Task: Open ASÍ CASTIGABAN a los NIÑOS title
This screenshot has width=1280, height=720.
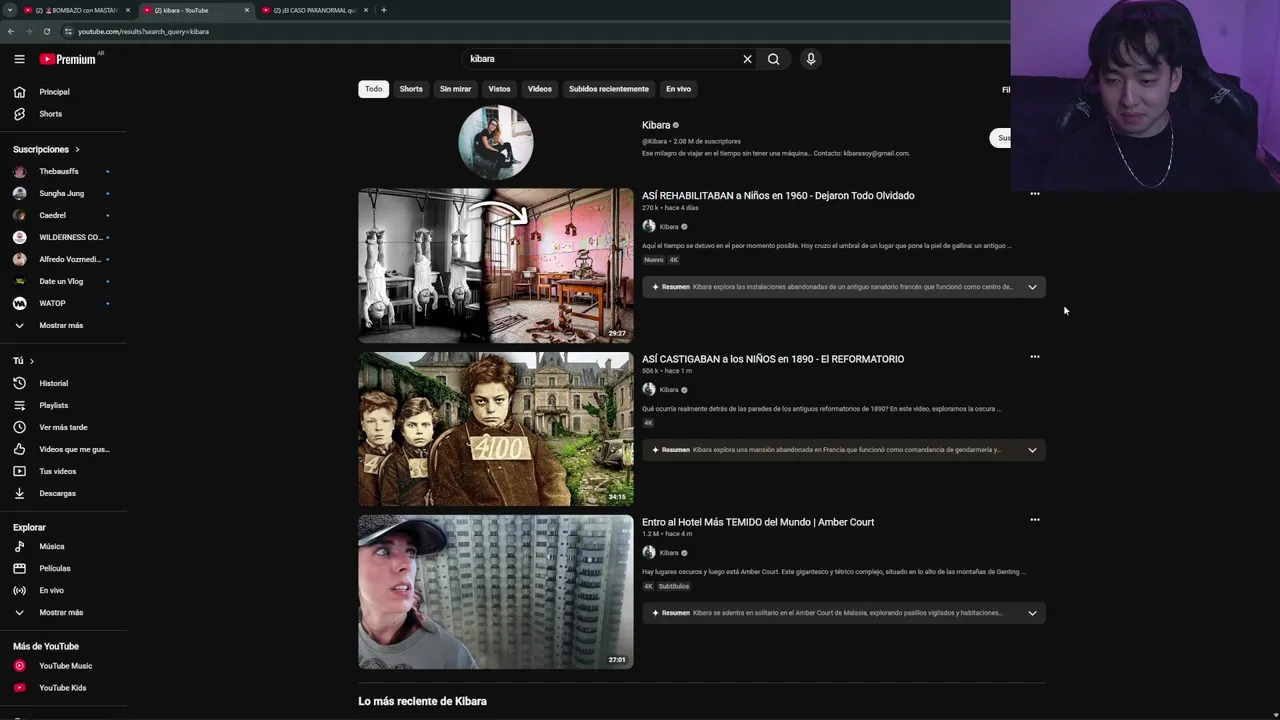Action: click(773, 359)
